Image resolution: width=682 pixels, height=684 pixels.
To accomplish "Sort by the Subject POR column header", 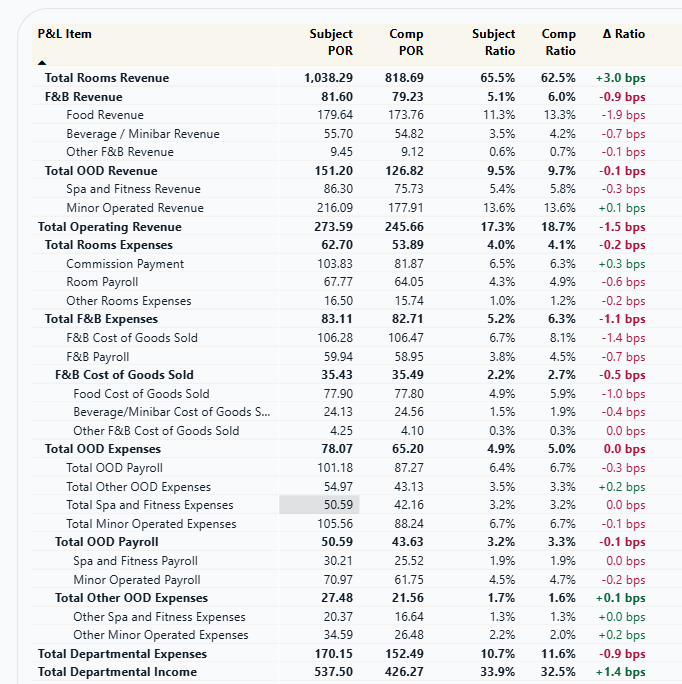I will pyautogui.click(x=331, y=42).
